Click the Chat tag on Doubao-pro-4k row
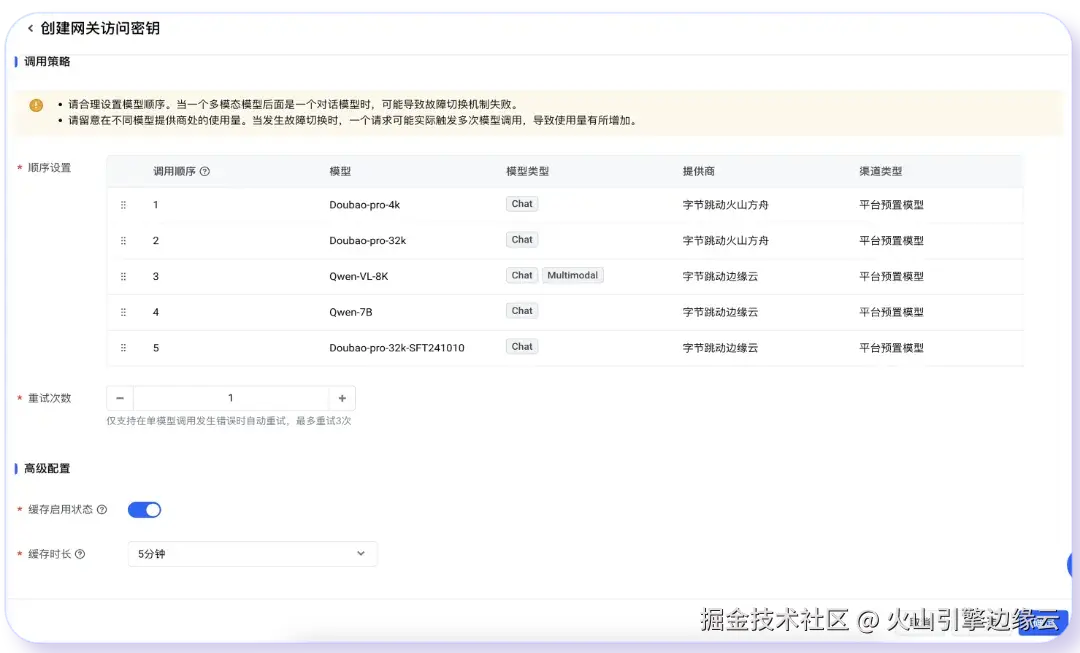Viewport: 1080px width, 653px height. click(521, 203)
